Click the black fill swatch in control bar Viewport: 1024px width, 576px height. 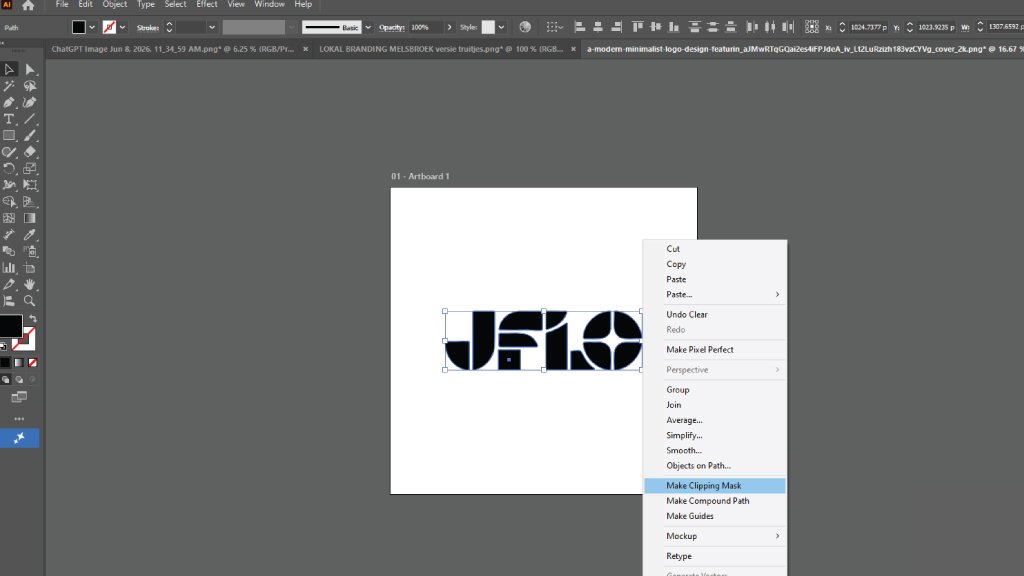79,27
